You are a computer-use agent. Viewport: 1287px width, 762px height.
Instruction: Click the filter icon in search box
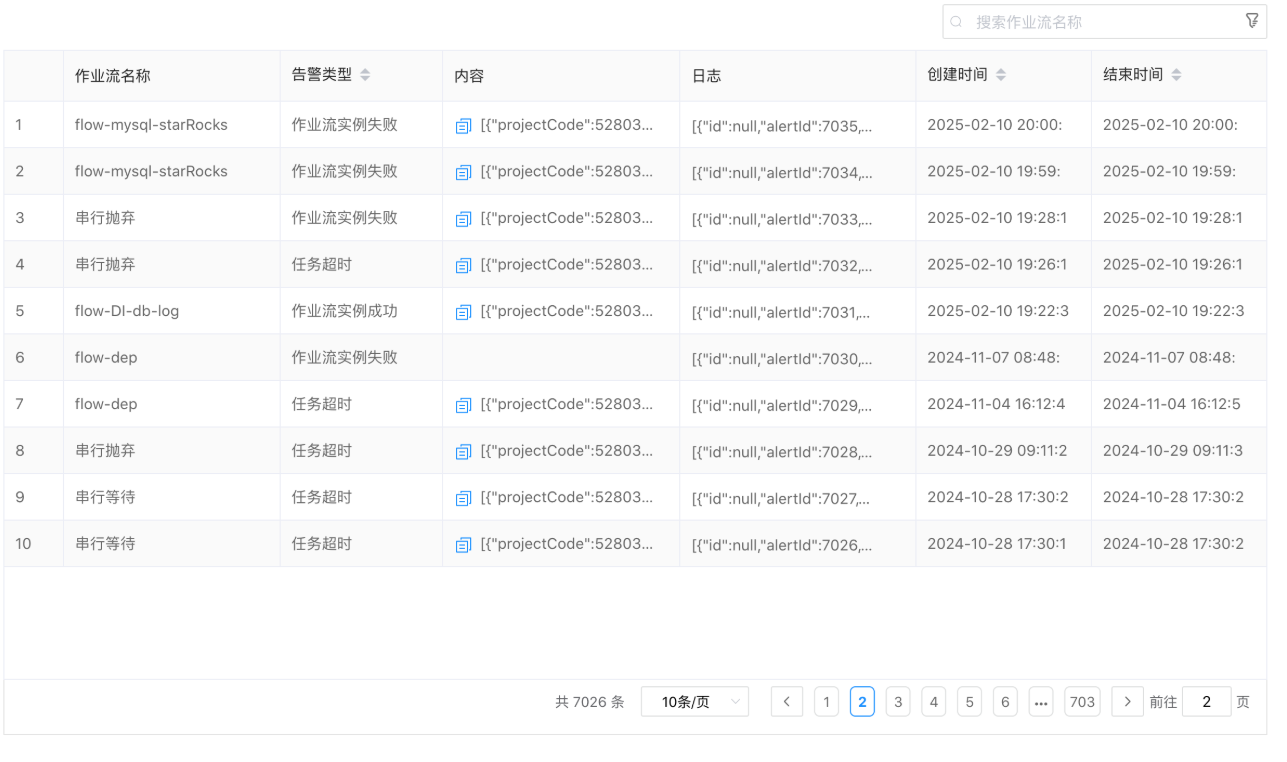[1251, 21]
